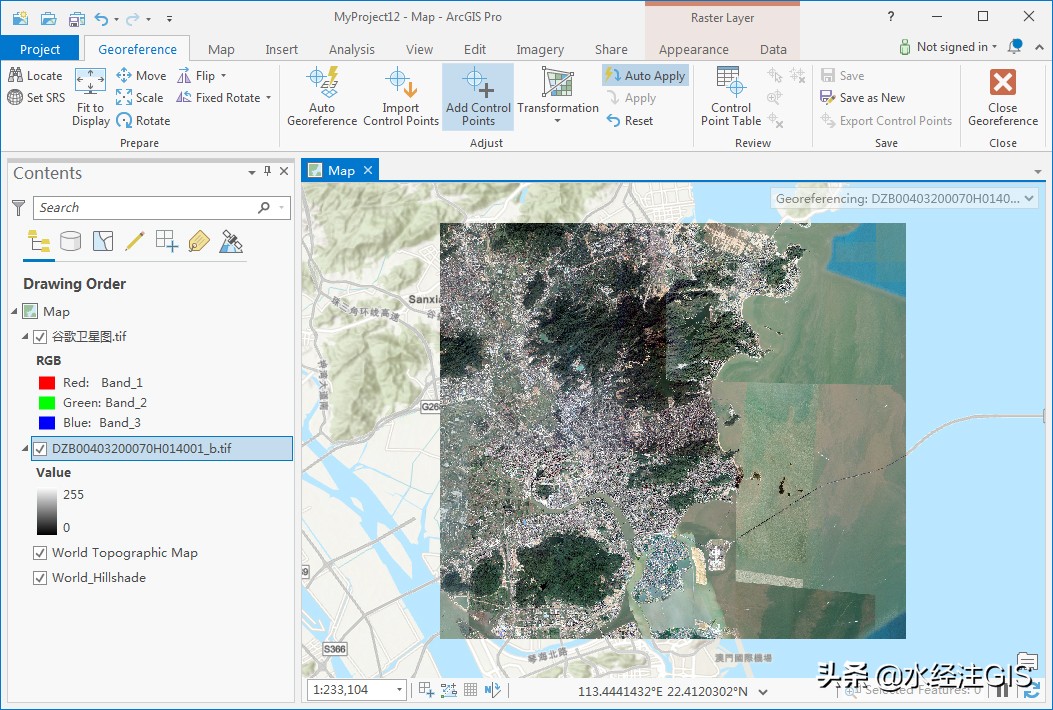This screenshot has width=1053, height=710.
Task: Switch to the Imagery ribbon tab
Action: click(540, 49)
